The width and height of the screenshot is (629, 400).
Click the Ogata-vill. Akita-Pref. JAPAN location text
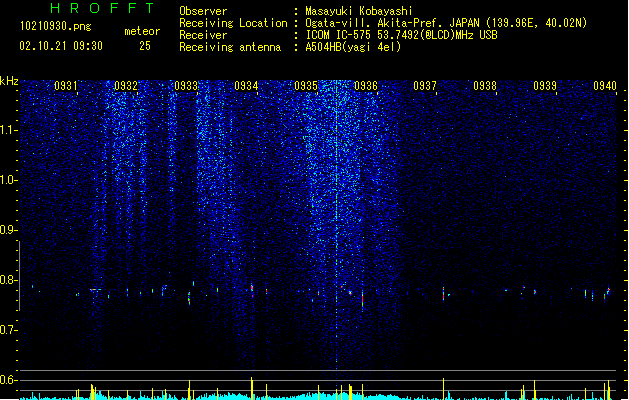pyautogui.click(x=446, y=23)
